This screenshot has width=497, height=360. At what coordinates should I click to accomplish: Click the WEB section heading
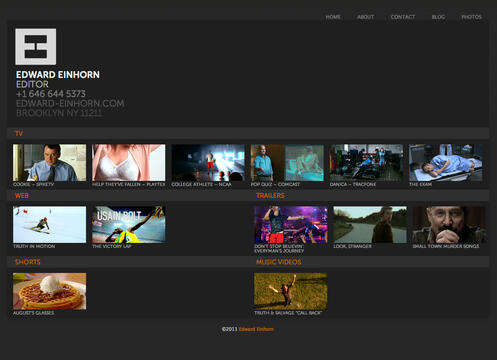point(22,196)
